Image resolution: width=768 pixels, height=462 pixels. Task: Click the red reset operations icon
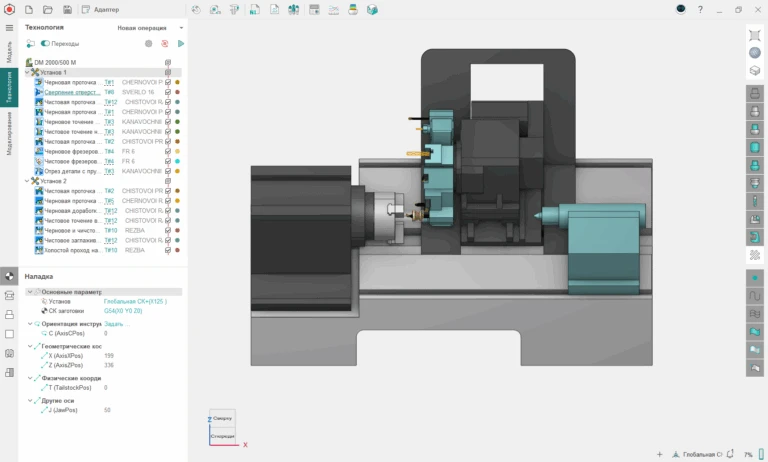click(x=165, y=44)
